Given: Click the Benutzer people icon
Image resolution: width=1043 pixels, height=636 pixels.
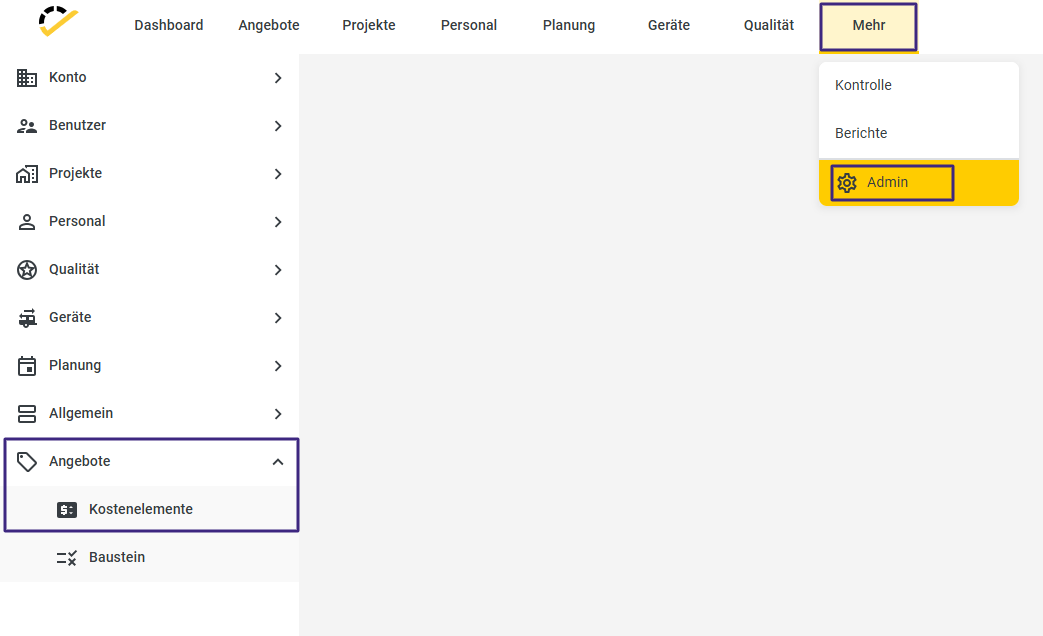Looking at the screenshot, I should click(27, 126).
